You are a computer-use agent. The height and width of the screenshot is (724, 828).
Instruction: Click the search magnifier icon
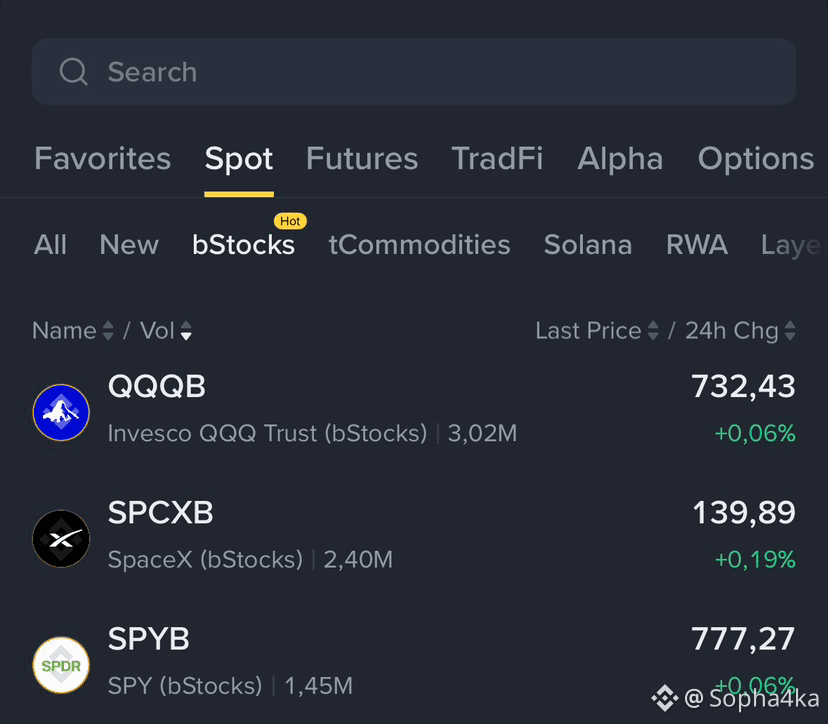click(73, 71)
